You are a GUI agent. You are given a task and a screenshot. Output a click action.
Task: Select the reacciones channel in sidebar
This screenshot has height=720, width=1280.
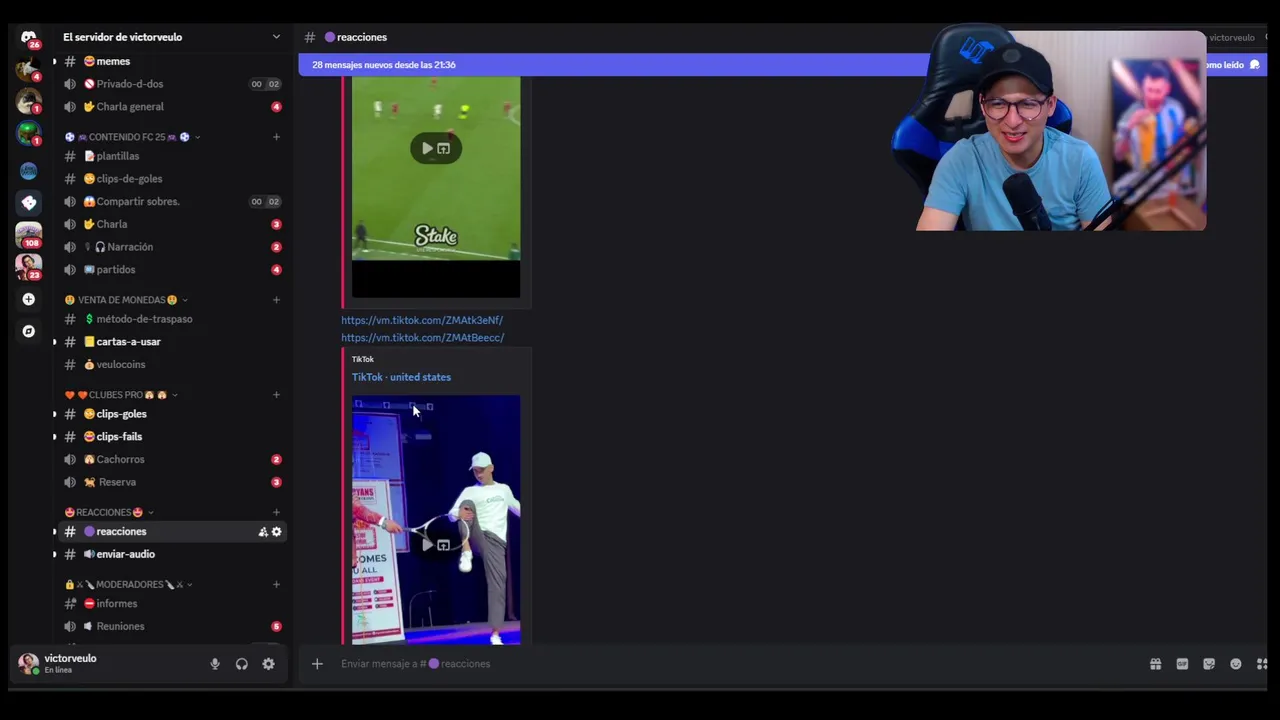(172, 532)
